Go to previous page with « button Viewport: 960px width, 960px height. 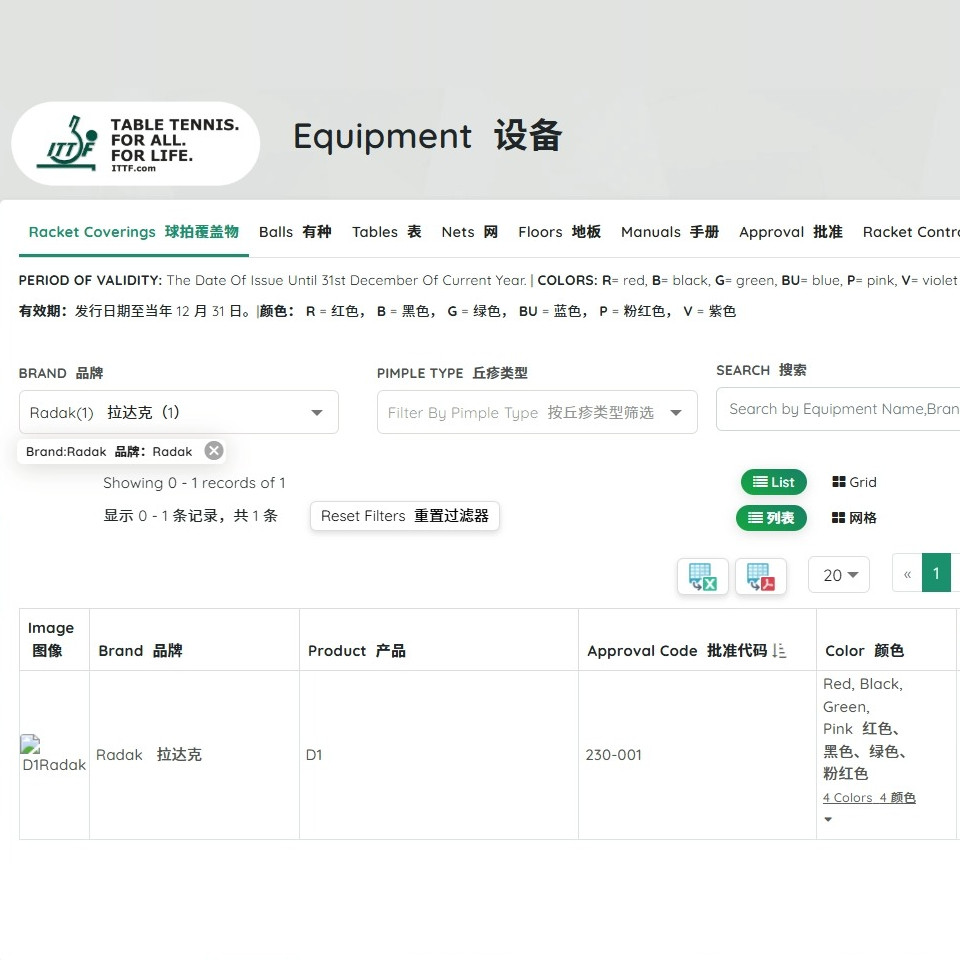point(907,574)
